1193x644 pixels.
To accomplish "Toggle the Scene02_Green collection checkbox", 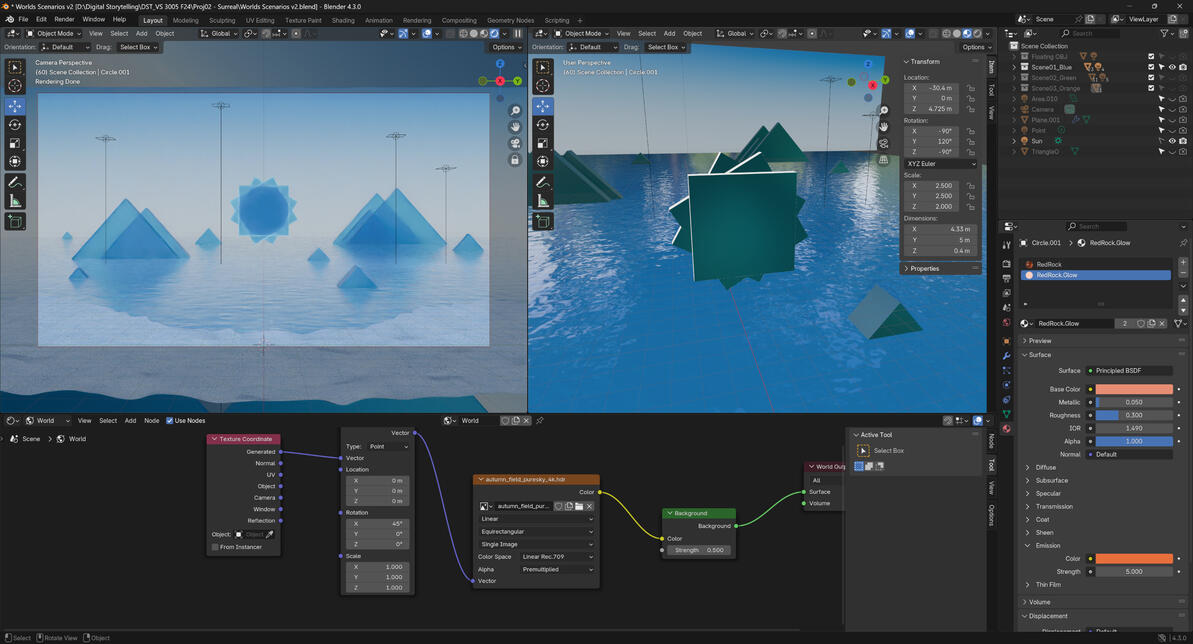I will point(1151,78).
